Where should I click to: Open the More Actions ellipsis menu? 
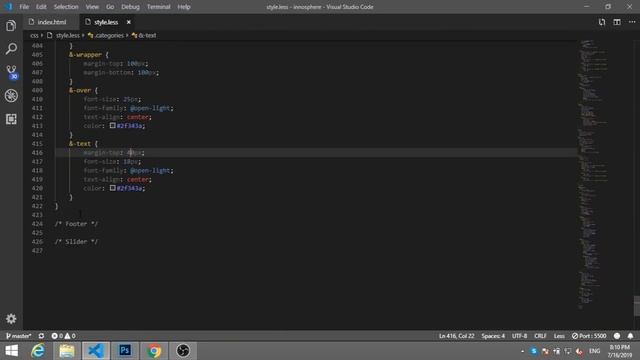[x=632, y=22]
